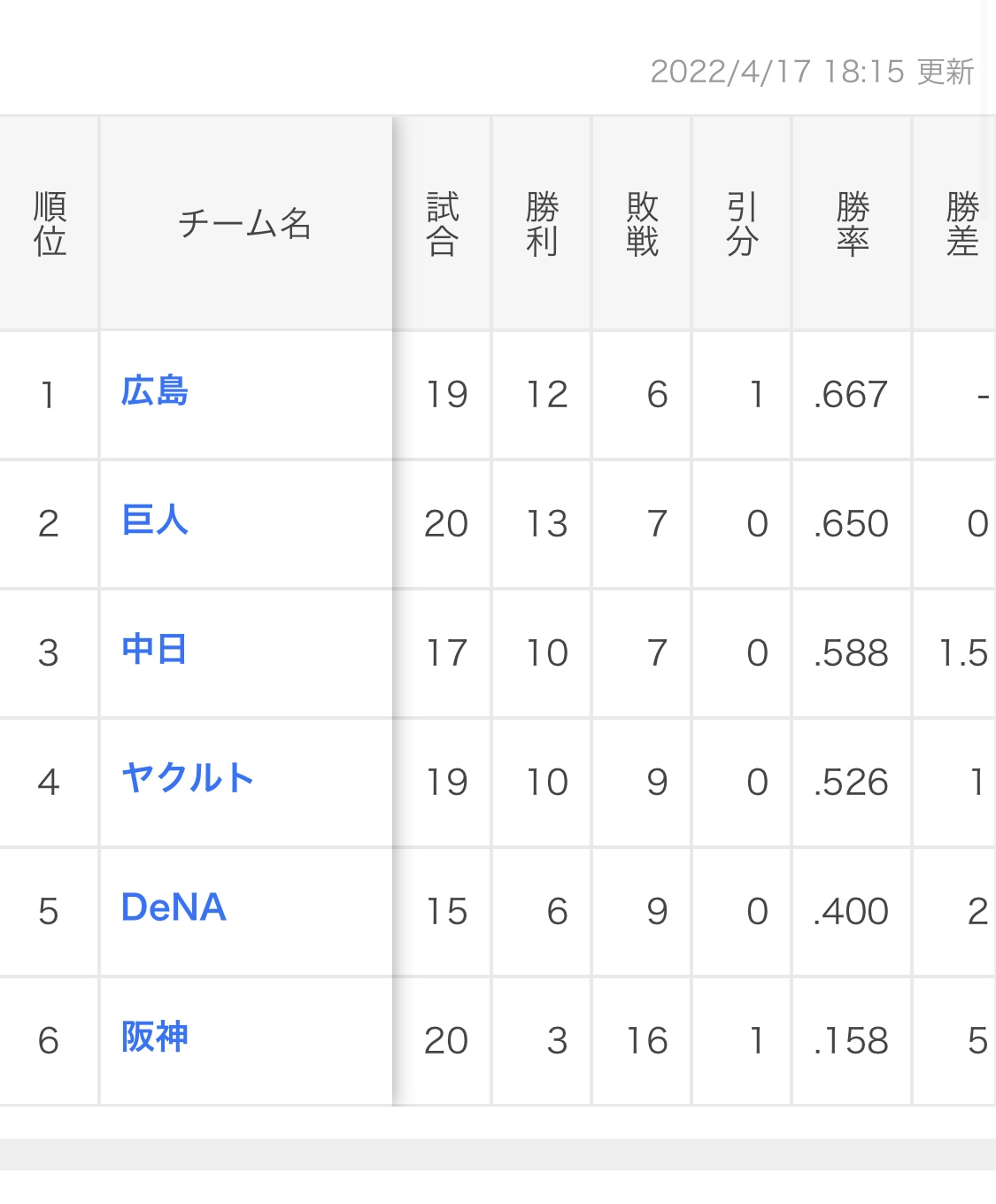Click 巨人's 13 wins cell

pyautogui.click(x=546, y=524)
